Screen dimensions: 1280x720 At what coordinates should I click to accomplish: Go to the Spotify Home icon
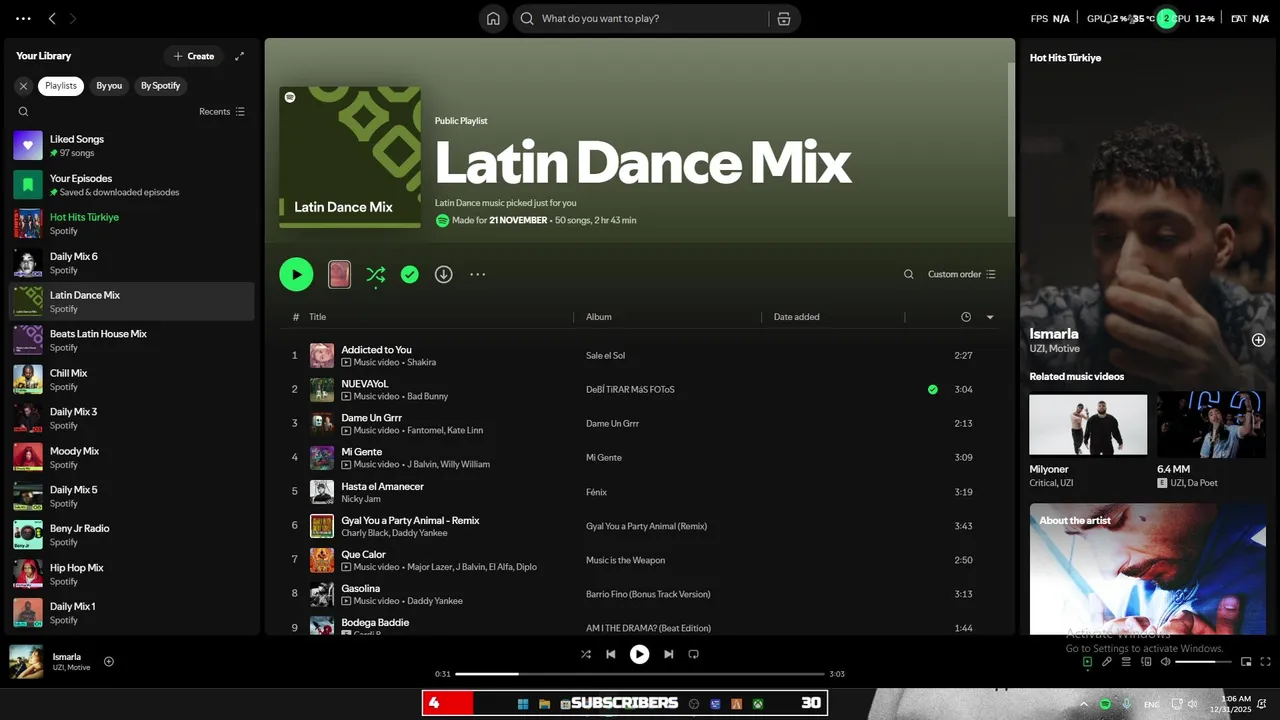[493, 18]
